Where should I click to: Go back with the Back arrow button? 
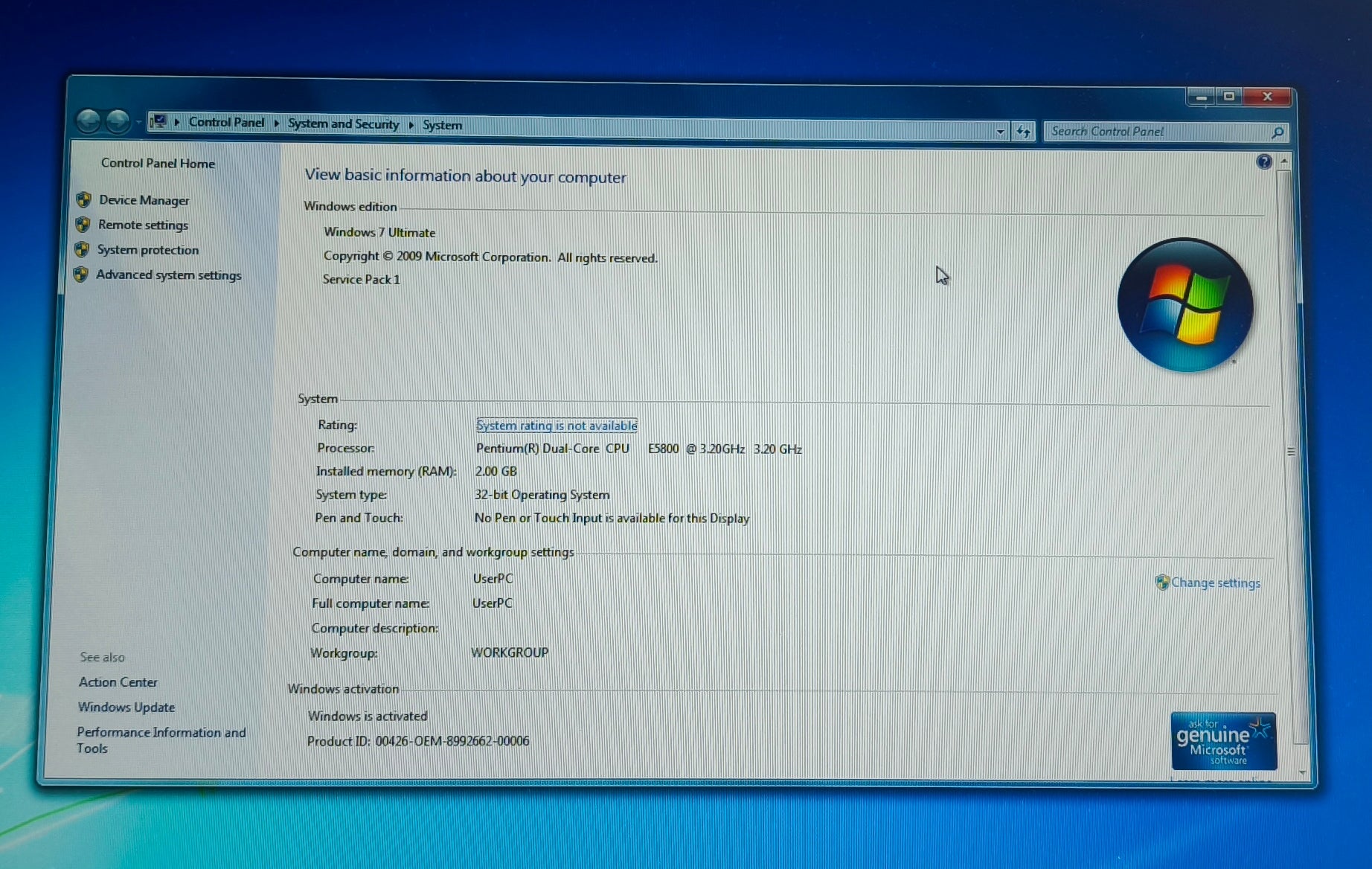coord(89,120)
